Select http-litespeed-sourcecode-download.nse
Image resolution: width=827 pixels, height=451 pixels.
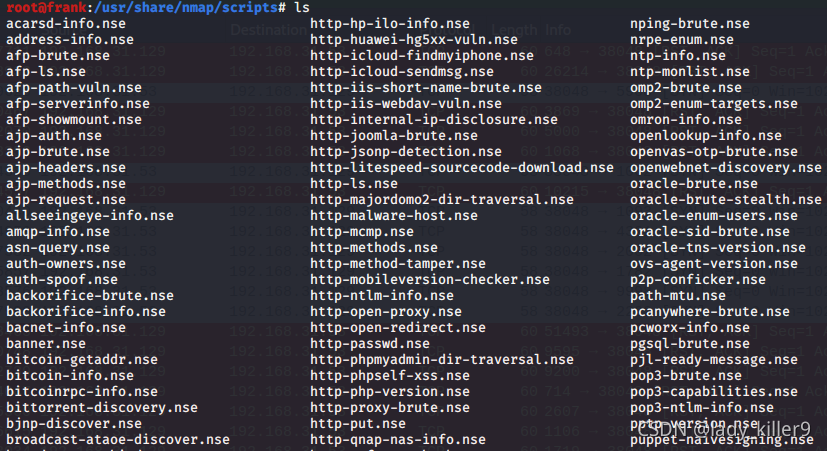click(x=462, y=168)
